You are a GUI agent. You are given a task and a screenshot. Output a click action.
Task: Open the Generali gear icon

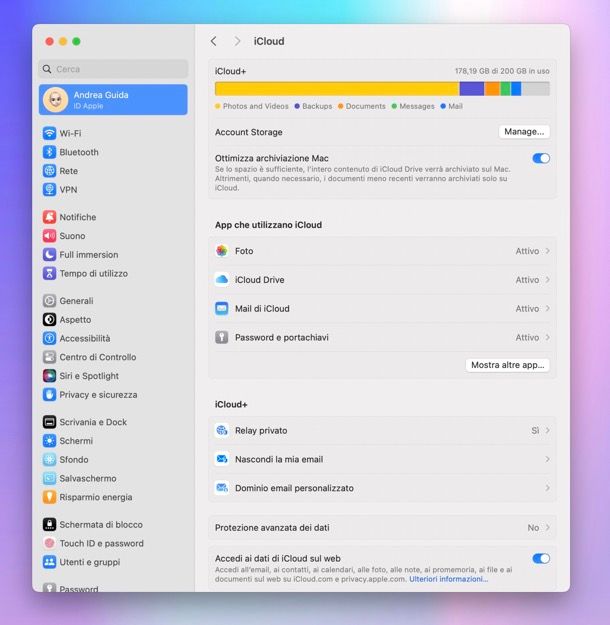click(49, 301)
